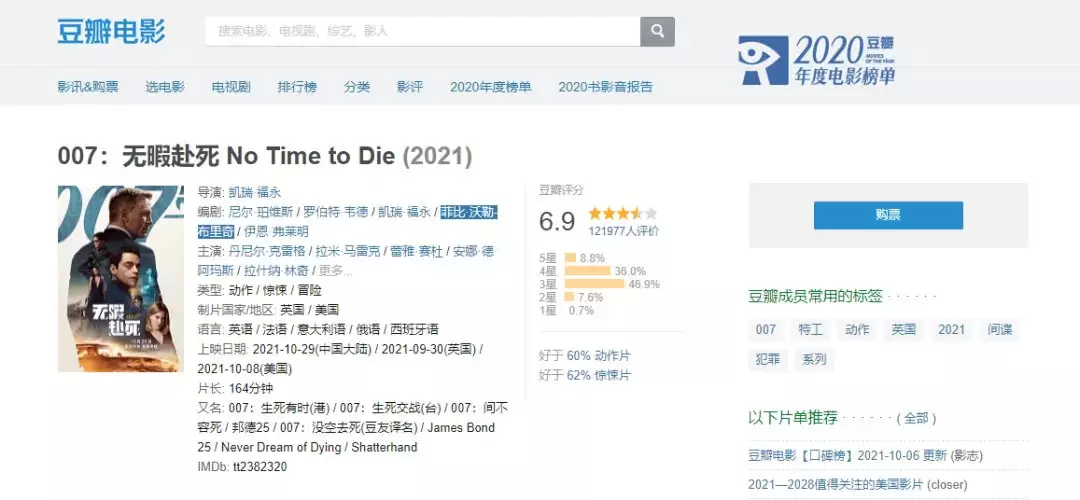Click the blue 购票 button
The image size is (1080, 500).
(889, 215)
